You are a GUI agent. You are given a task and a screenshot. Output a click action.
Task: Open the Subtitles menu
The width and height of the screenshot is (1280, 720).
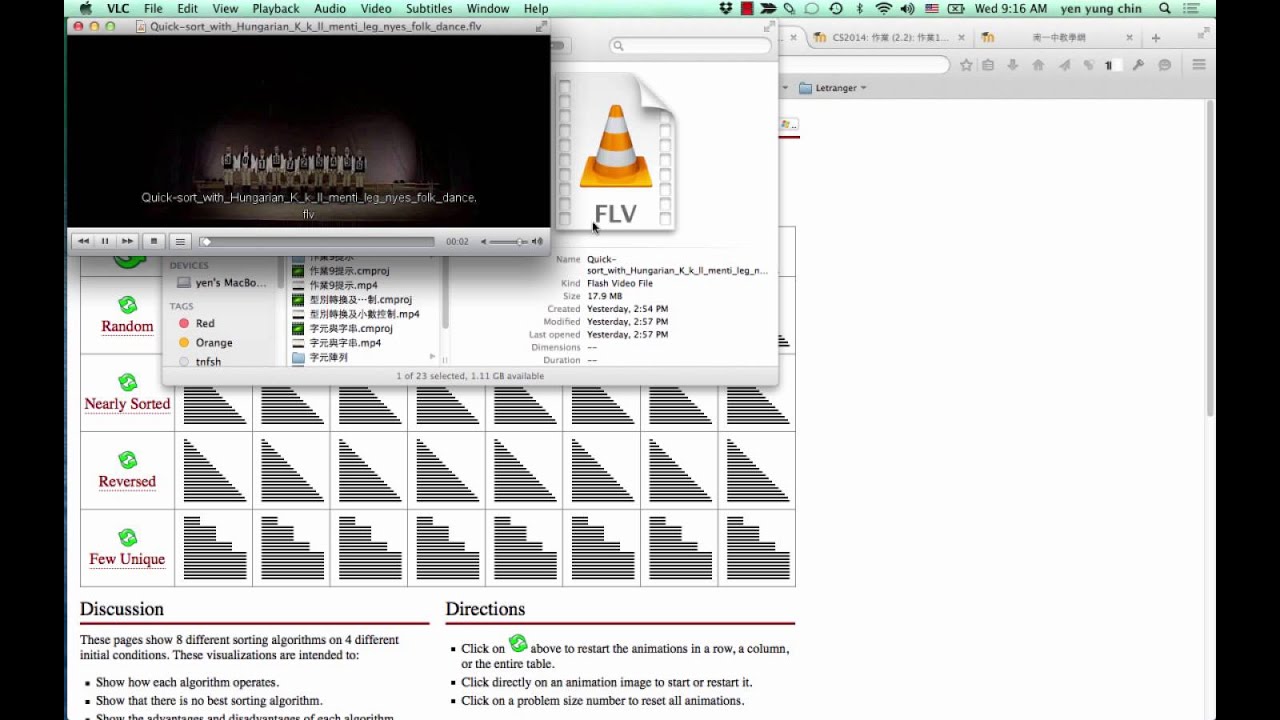429,8
